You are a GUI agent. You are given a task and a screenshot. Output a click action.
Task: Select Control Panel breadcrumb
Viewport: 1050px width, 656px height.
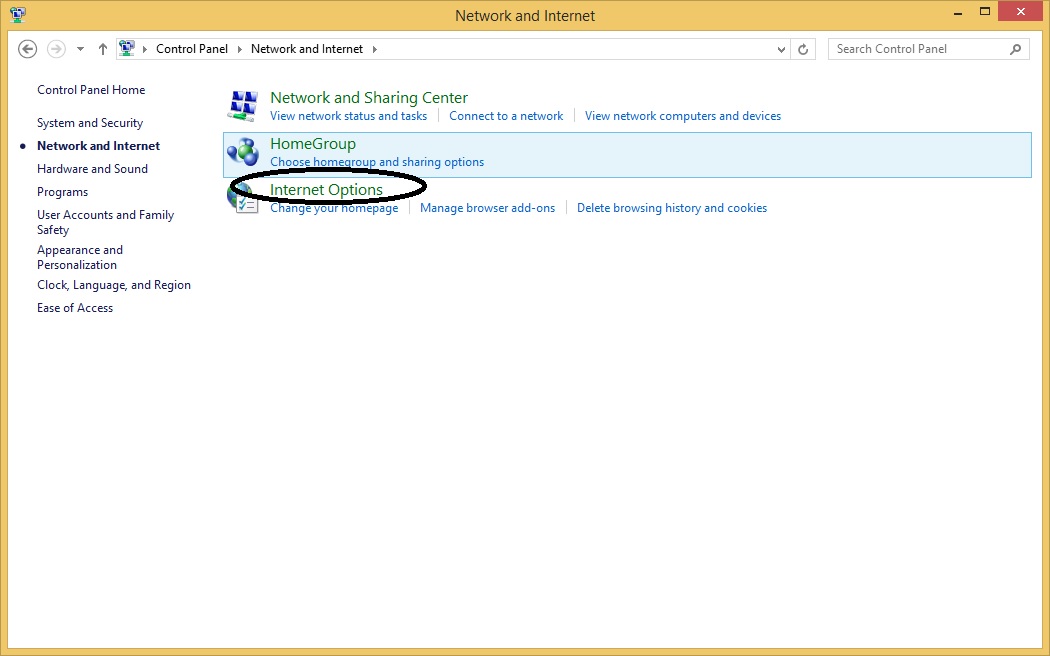pos(192,49)
